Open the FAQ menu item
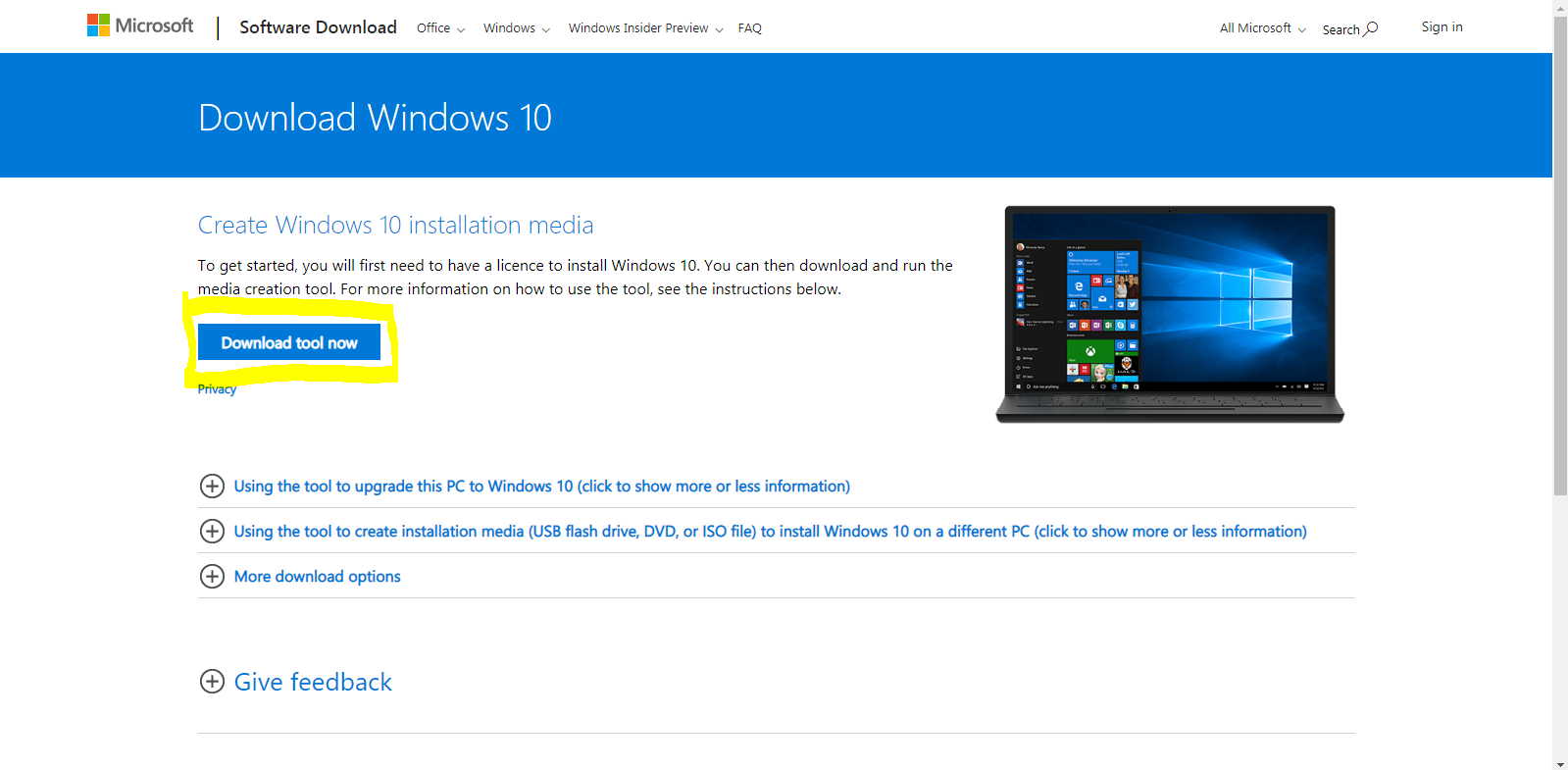Viewport: 1568px width, 770px height. coord(749,28)
